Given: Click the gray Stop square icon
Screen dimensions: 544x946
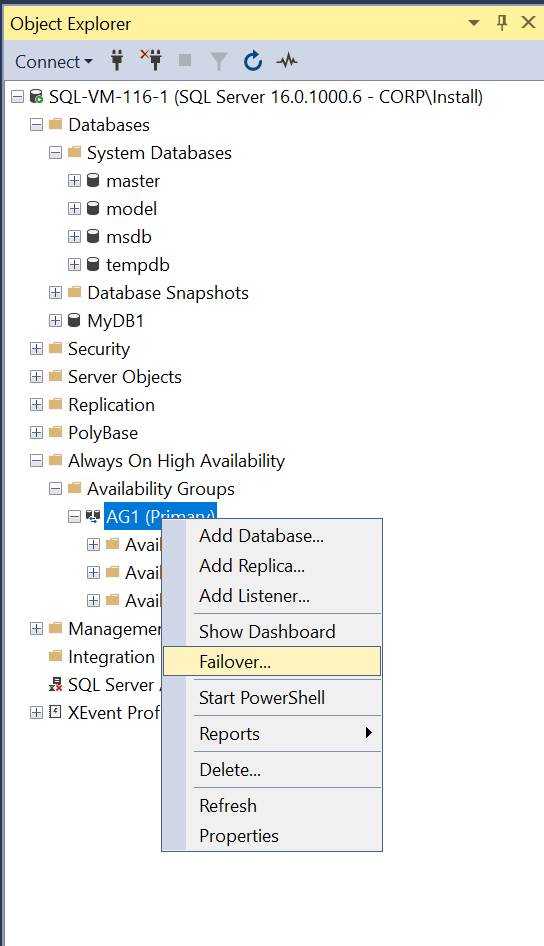Looking at the screenshot, I should pyautogui.click(x=185, y=60).
